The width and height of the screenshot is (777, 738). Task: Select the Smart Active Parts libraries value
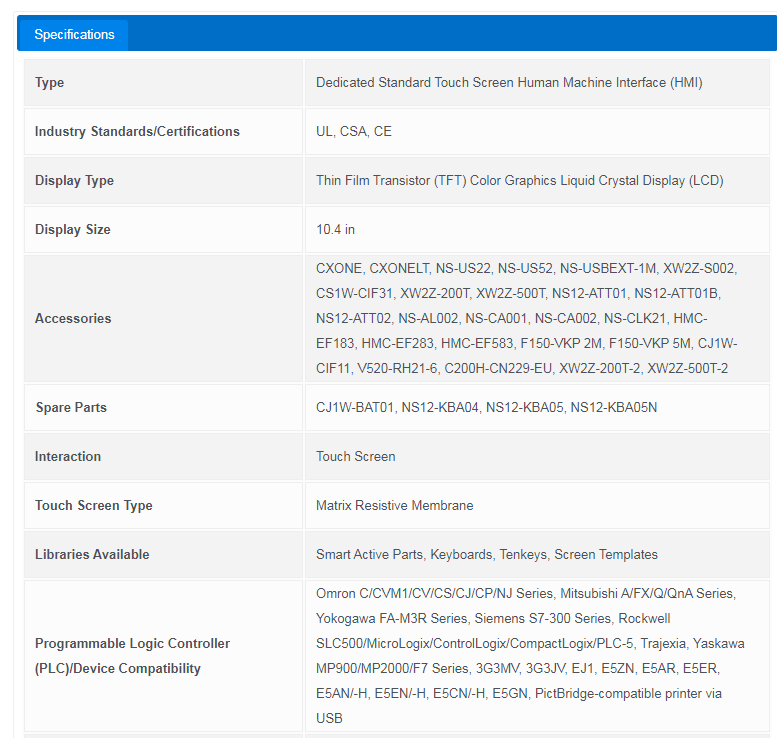tap(486, 555)
